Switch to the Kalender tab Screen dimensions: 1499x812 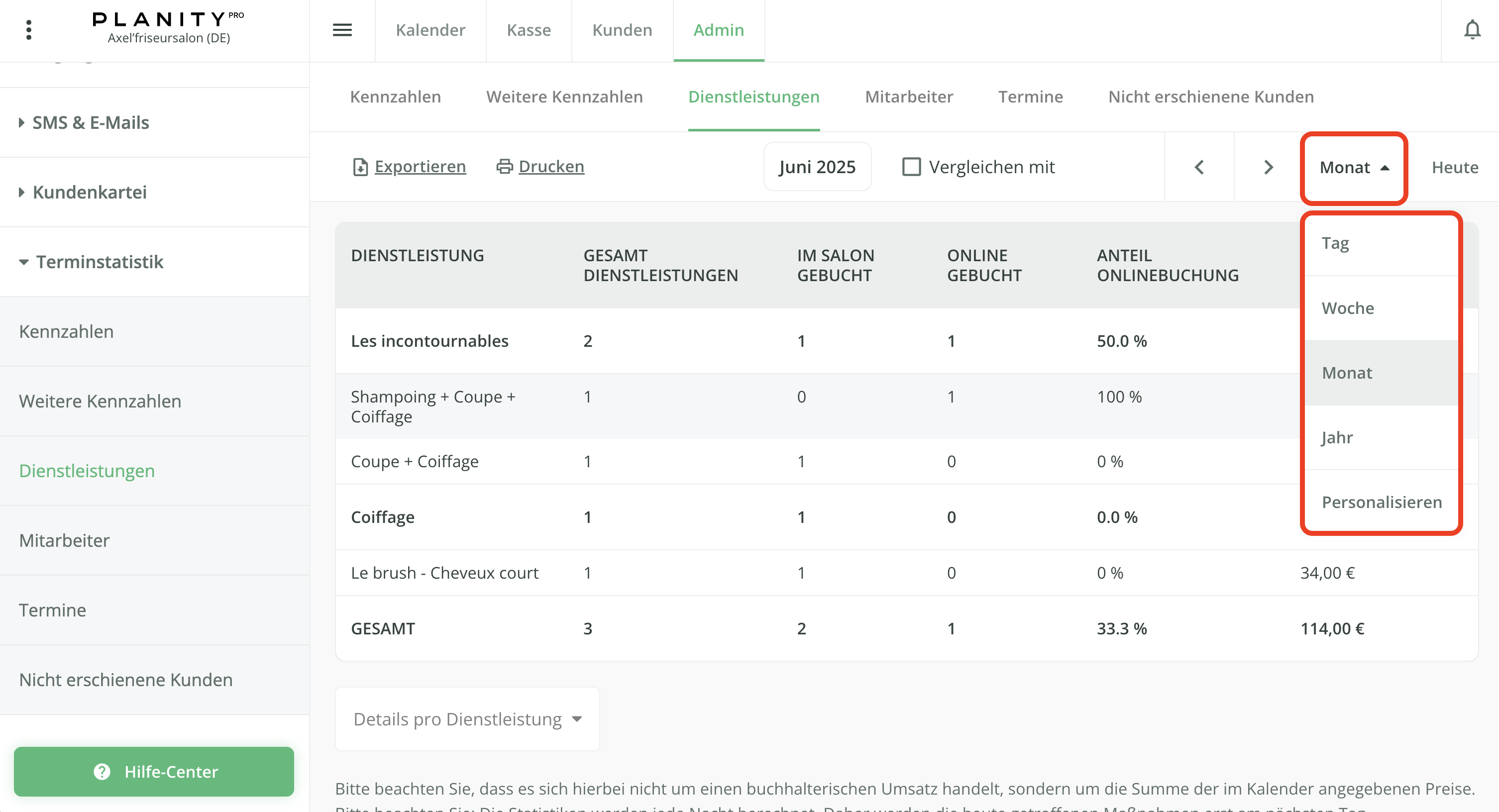pyautogui.click(x=430, y=30)
